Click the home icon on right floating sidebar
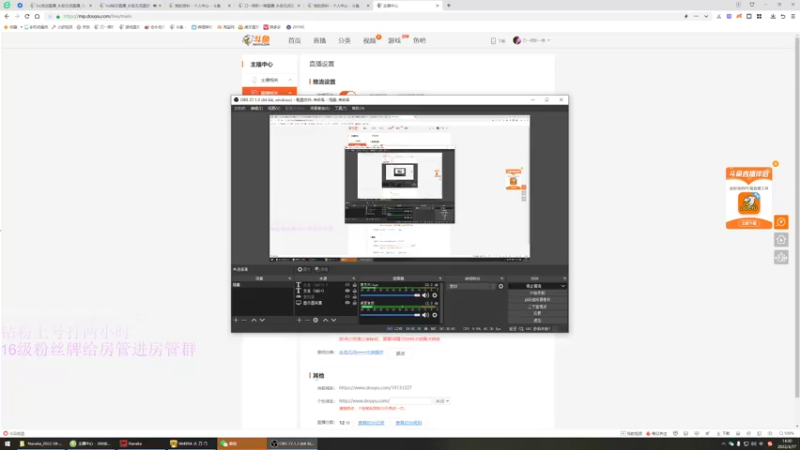The height and width of the screenshot is (450, 800). 781,240
